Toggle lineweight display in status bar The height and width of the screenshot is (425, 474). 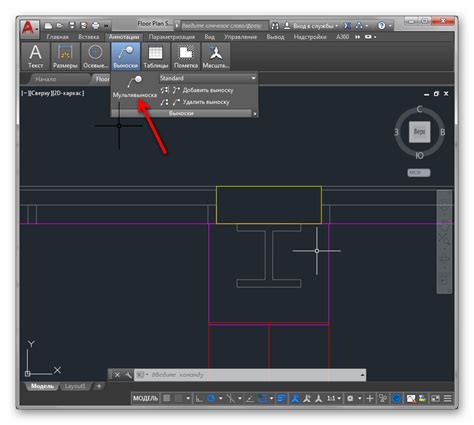tap(281, 398)
